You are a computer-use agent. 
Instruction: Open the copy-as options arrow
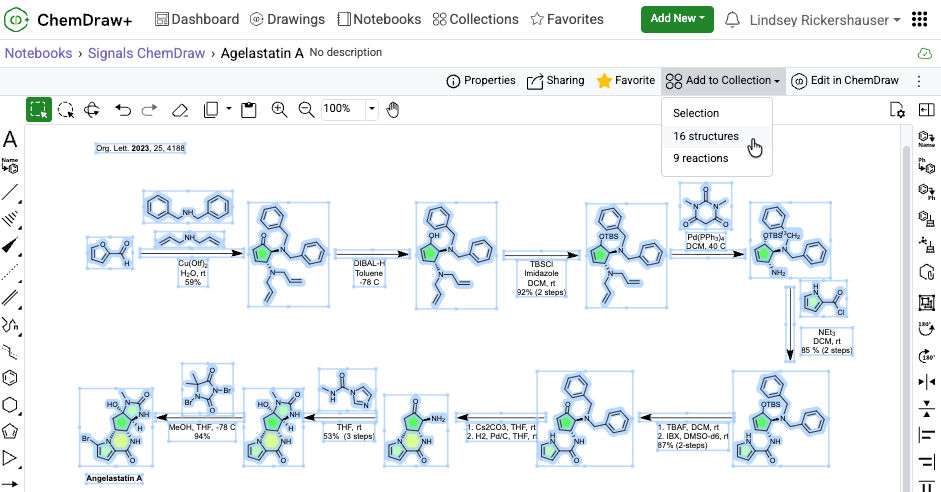coord(229,109)
